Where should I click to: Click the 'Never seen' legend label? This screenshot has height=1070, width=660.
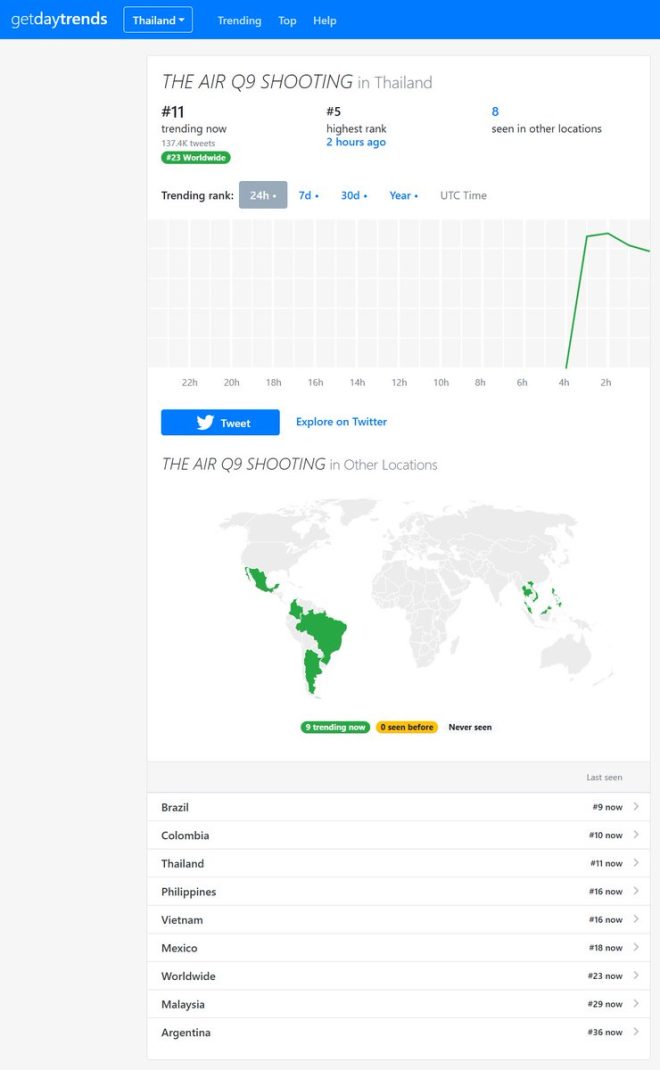[470, 727]
